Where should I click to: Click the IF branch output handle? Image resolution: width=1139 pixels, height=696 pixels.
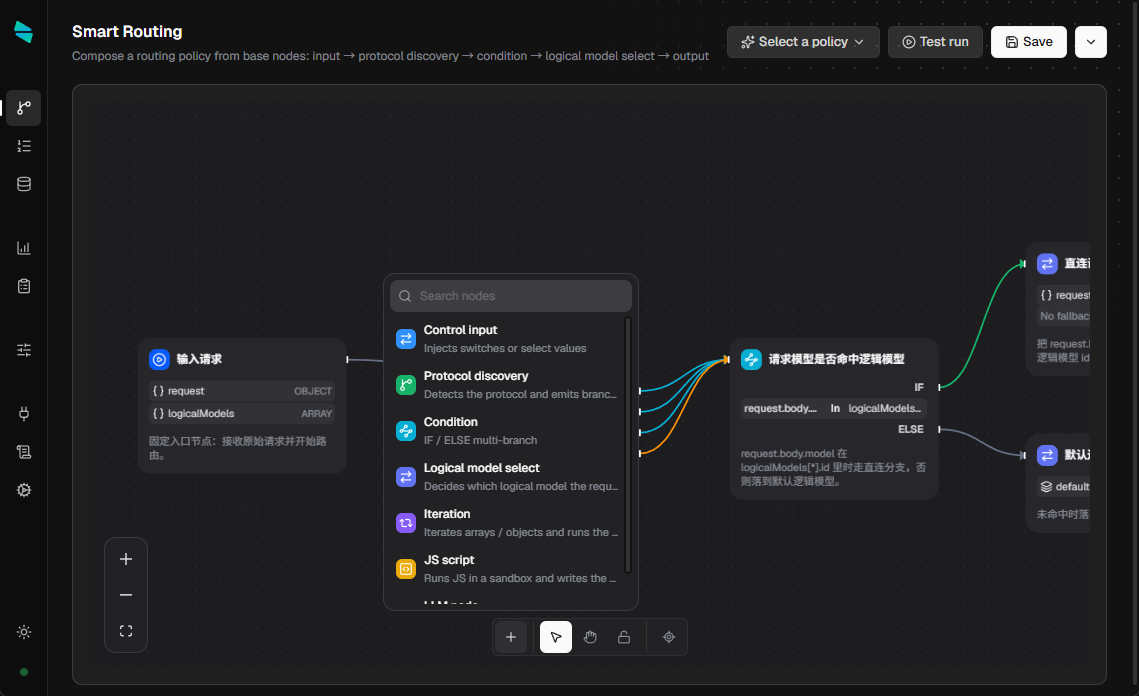(x=939, y=387)
